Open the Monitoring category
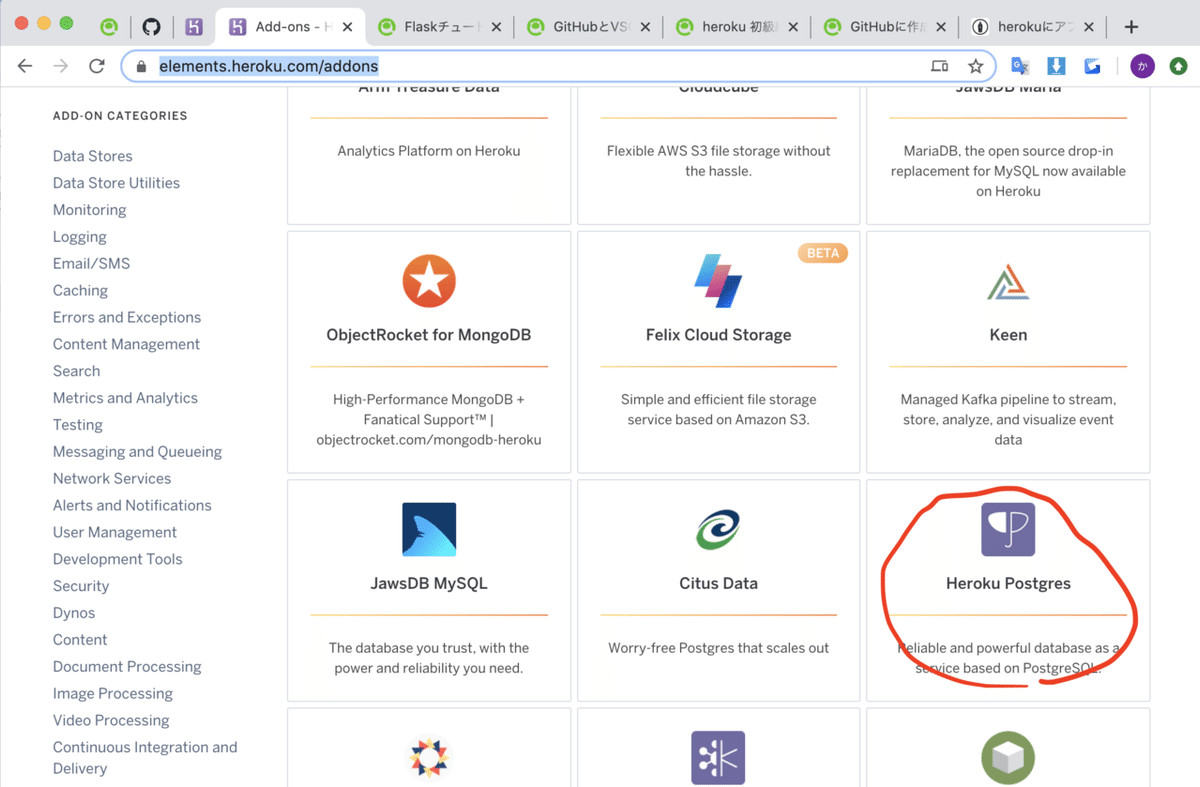The image size is (1200, 787). (x=89, y=210)
